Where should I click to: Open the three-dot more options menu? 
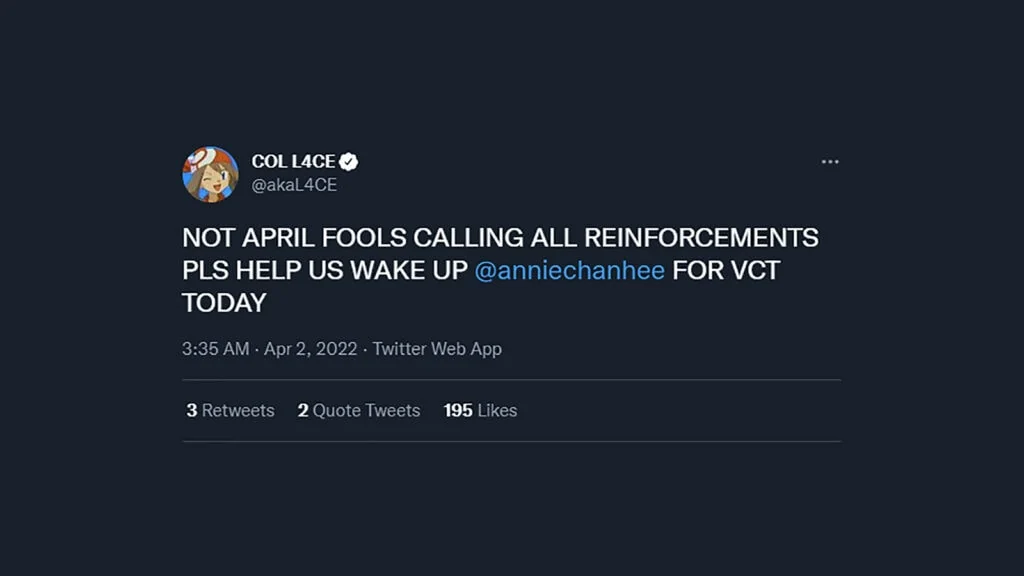830,161
